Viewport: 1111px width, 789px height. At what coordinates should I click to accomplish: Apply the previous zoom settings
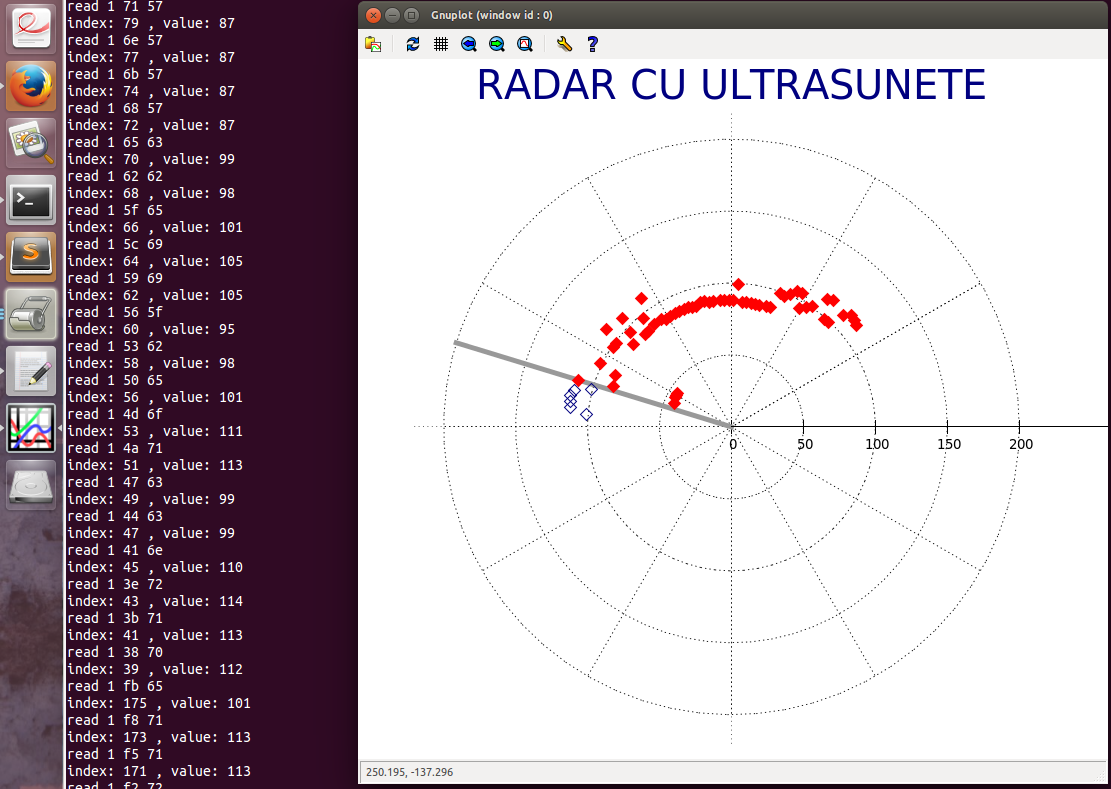coord(468,44)
